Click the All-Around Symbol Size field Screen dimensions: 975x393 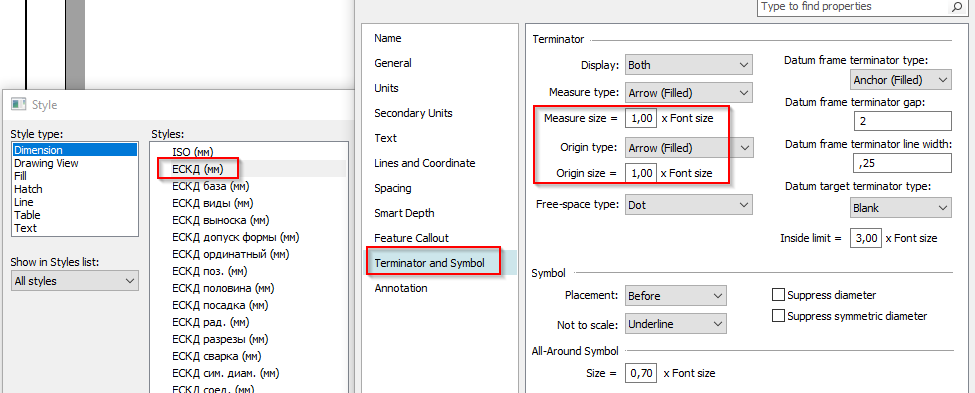641,373
